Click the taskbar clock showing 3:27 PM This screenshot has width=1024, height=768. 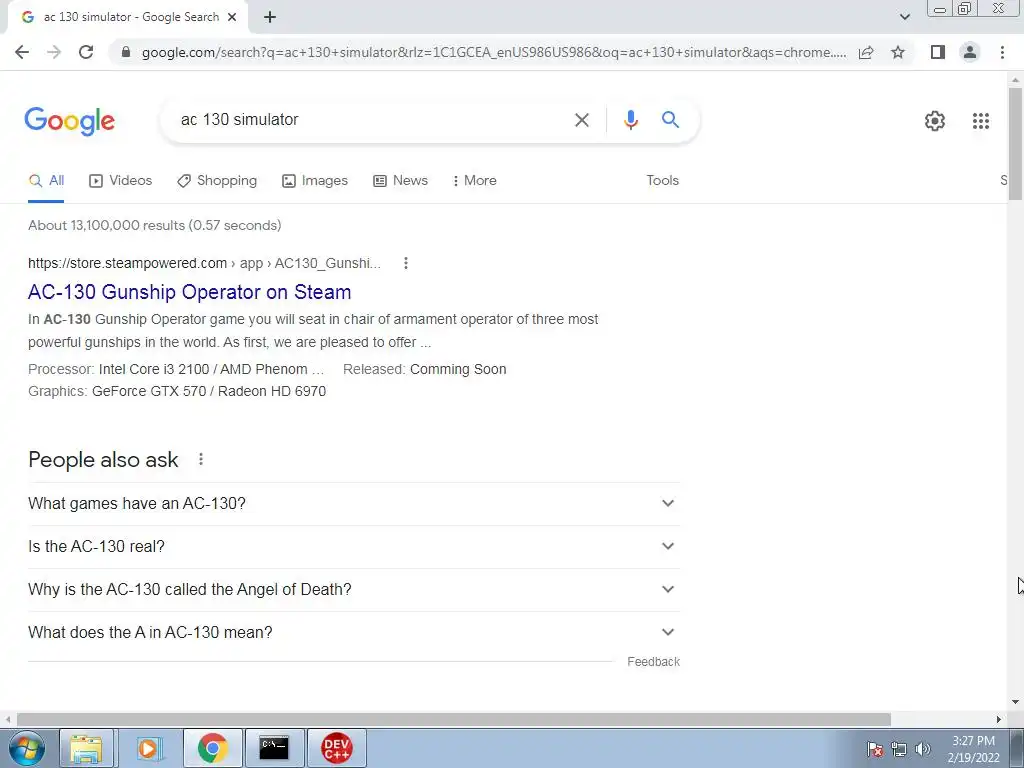pos(974,749)
